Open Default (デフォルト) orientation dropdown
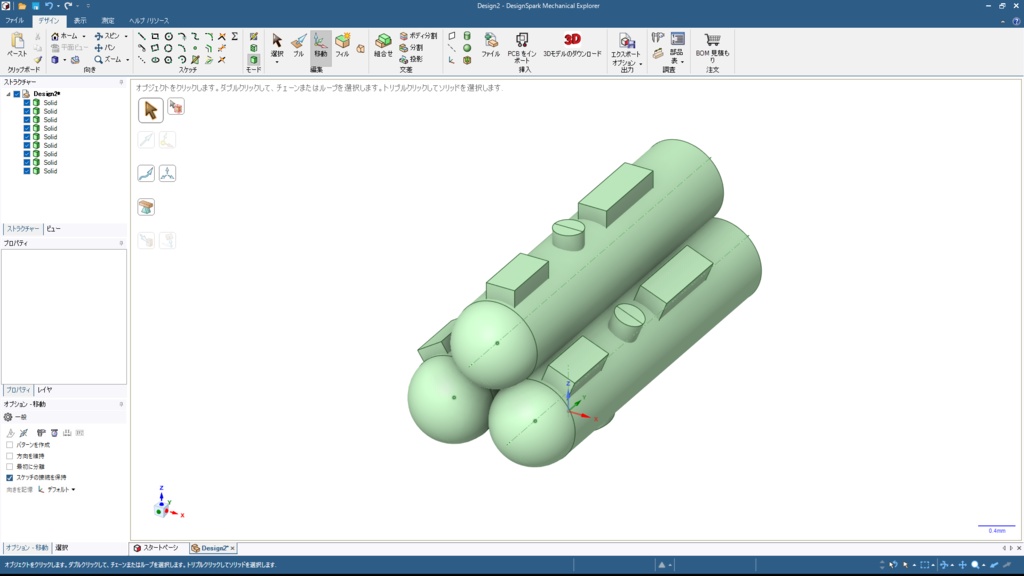1024x576 pixels. (73, 489)
